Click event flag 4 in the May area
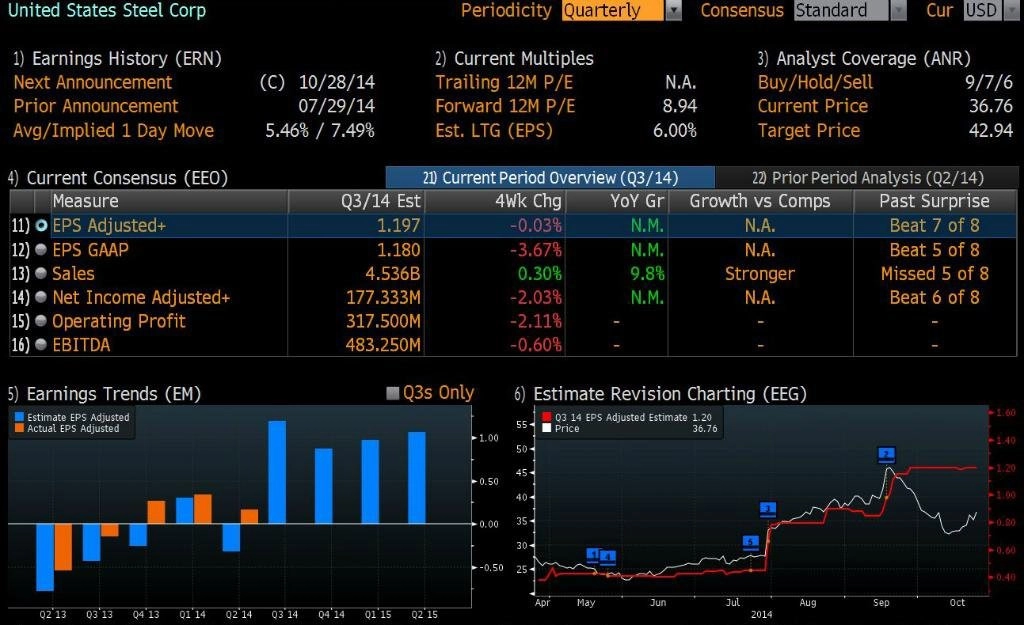 (x=608, y=557)
